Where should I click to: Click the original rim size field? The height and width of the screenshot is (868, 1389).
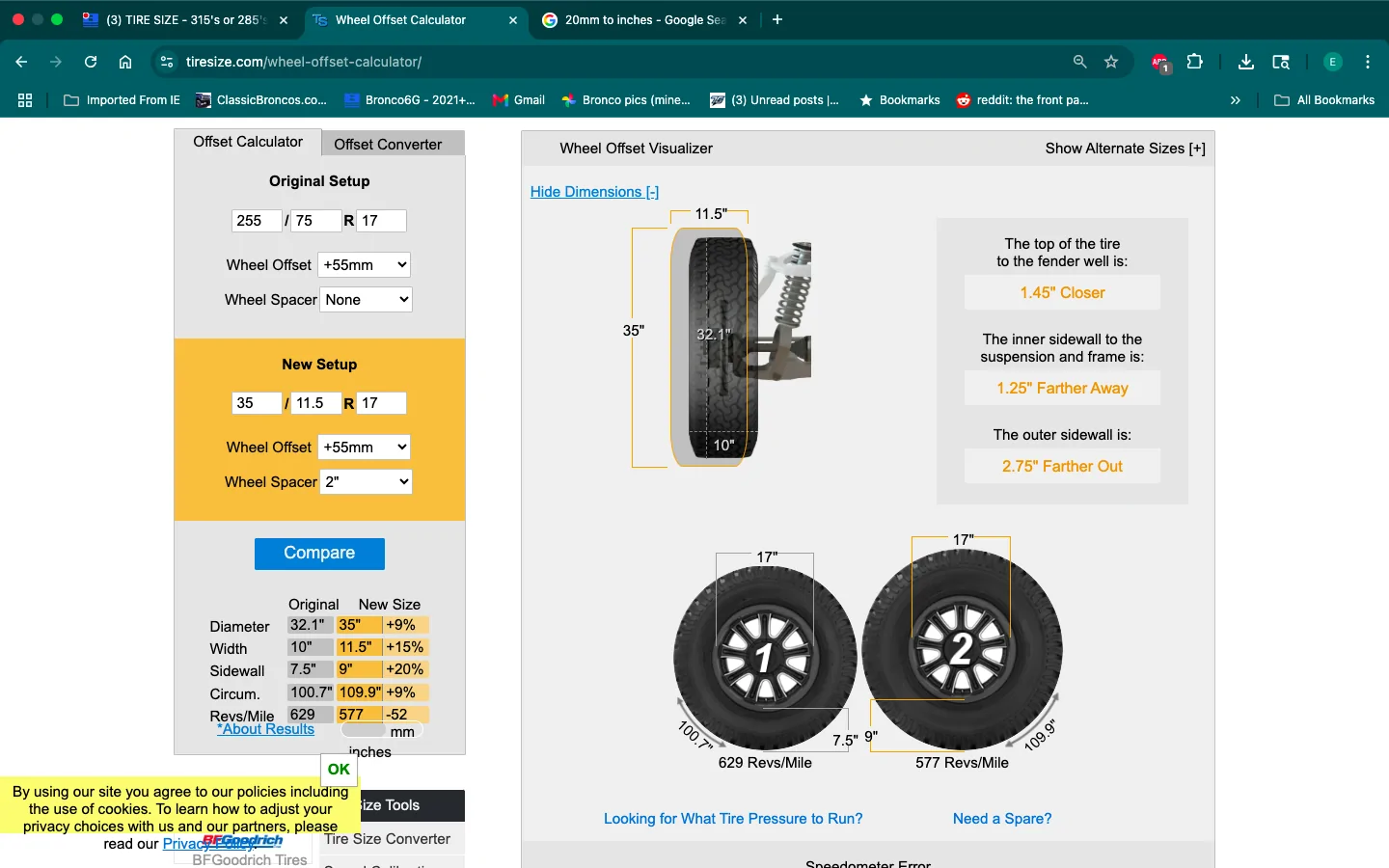pyautogui.click(x=382, y=221)
